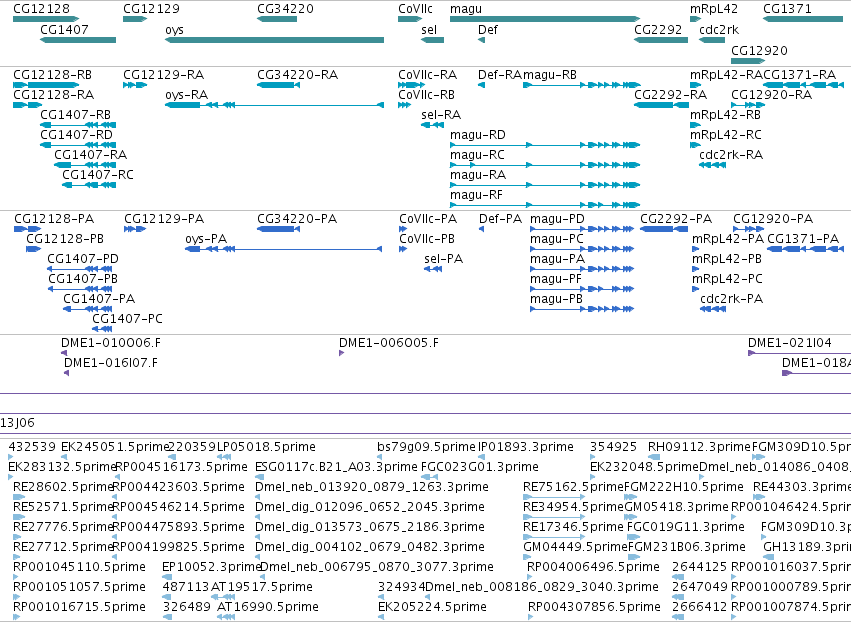Select protein CoVIIc-PB

coord(427,239)
